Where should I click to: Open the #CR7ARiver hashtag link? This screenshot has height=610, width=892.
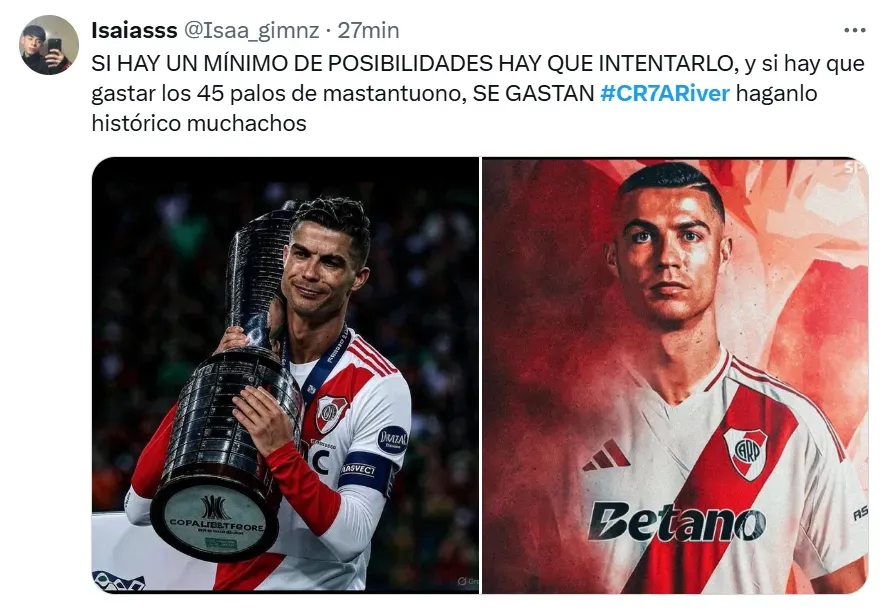click(664, 93)
